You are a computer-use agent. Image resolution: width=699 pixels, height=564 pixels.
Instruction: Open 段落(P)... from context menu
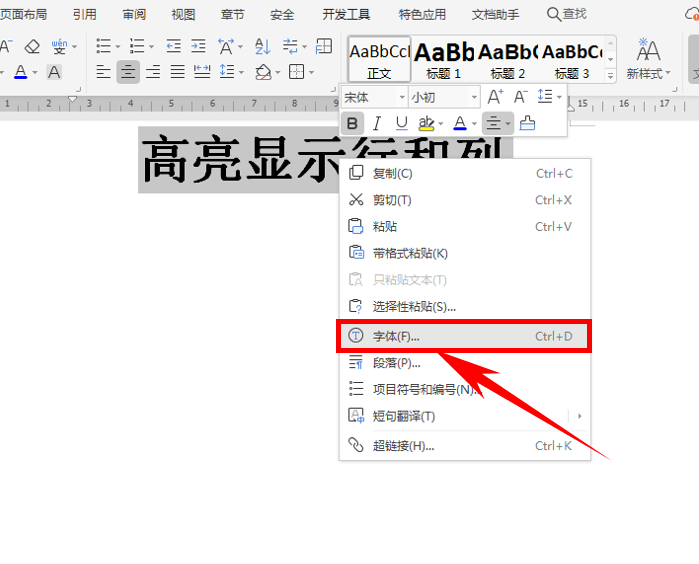point(465,363)
